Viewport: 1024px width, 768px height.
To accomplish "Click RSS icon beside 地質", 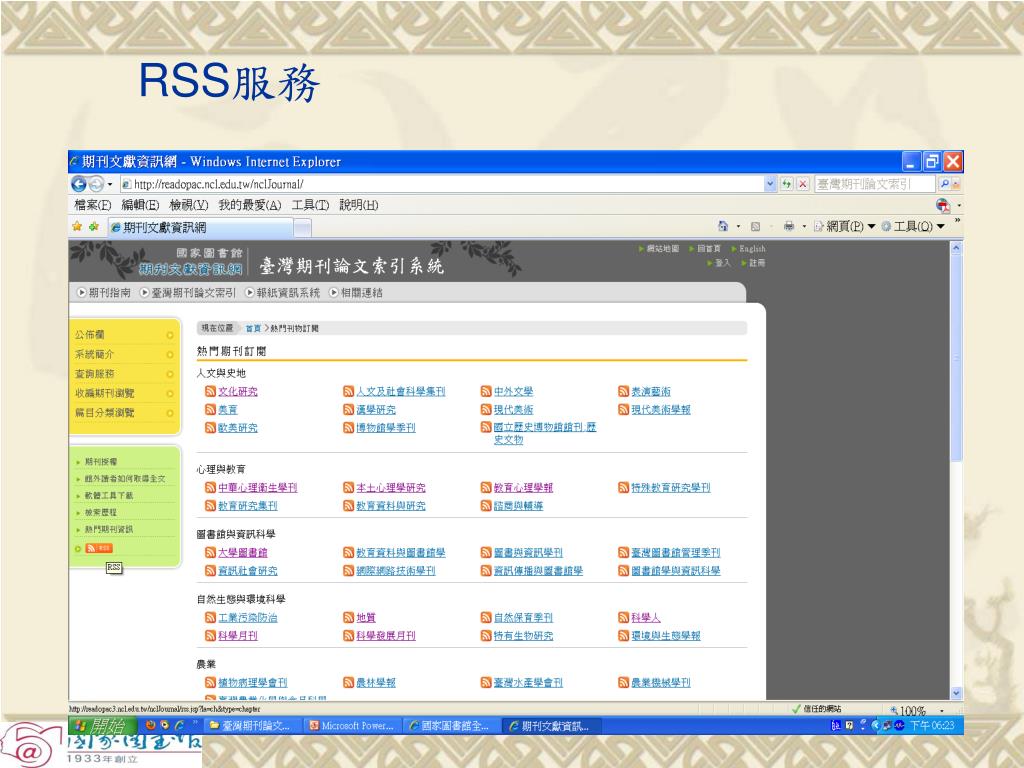I will [x=349, y=617].
